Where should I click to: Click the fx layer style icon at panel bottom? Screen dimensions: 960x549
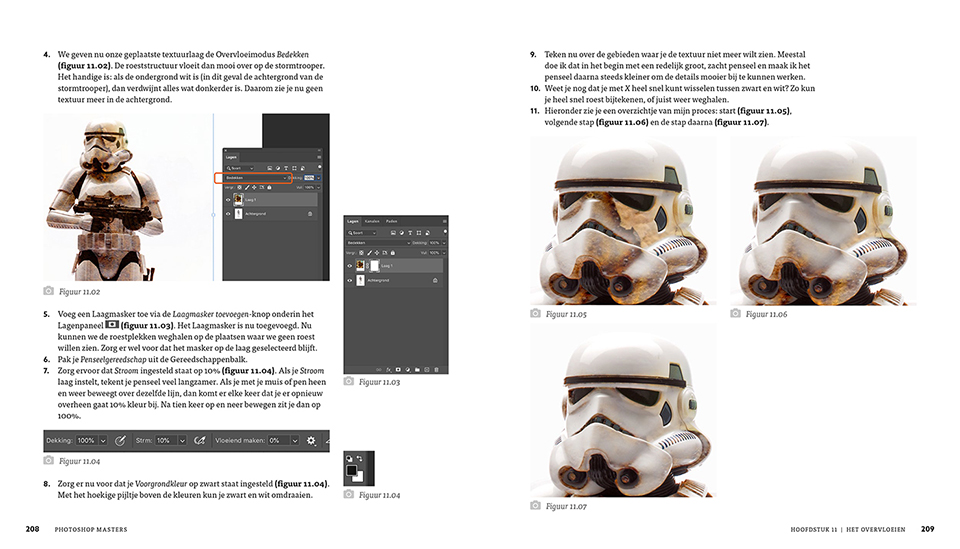point(388,370)
